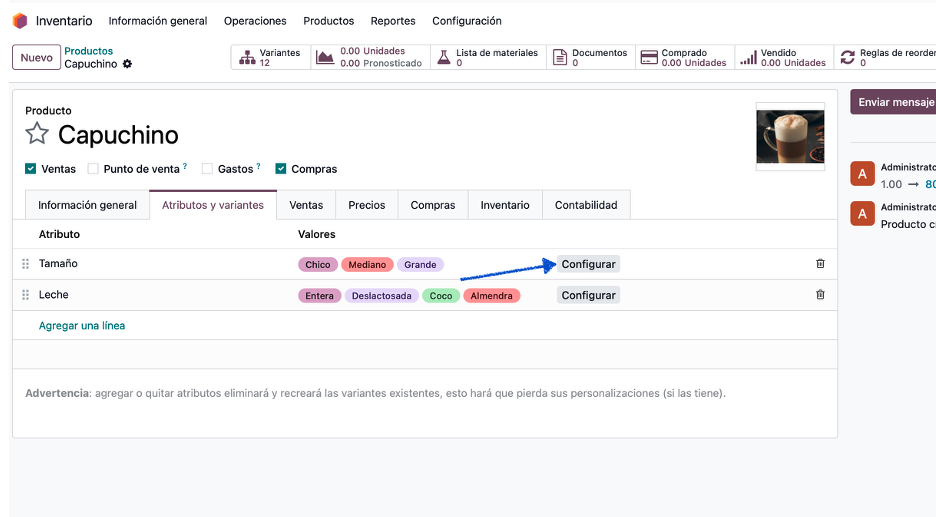
Task: Uncheck the Ventas checkbox
Action: (31, 169)
